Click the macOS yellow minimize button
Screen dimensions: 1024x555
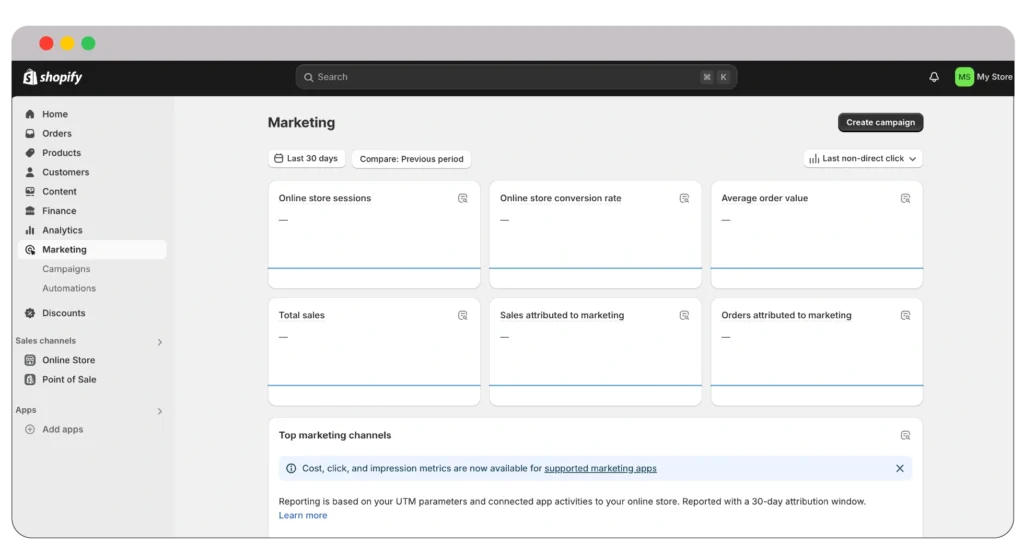point(67,44)
